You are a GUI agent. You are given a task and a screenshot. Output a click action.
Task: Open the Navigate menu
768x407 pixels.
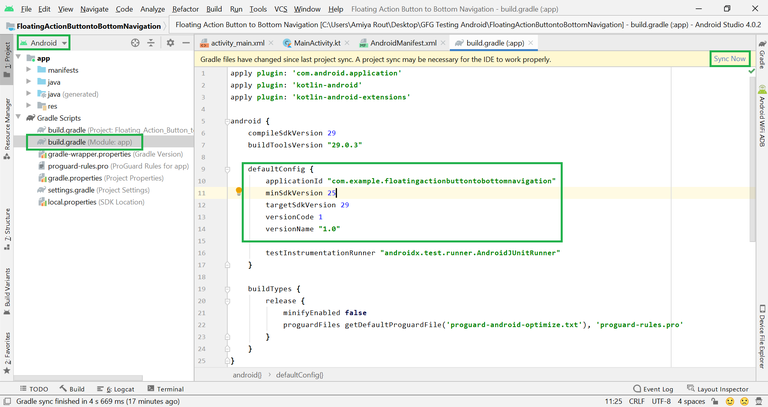coord(94,9)
